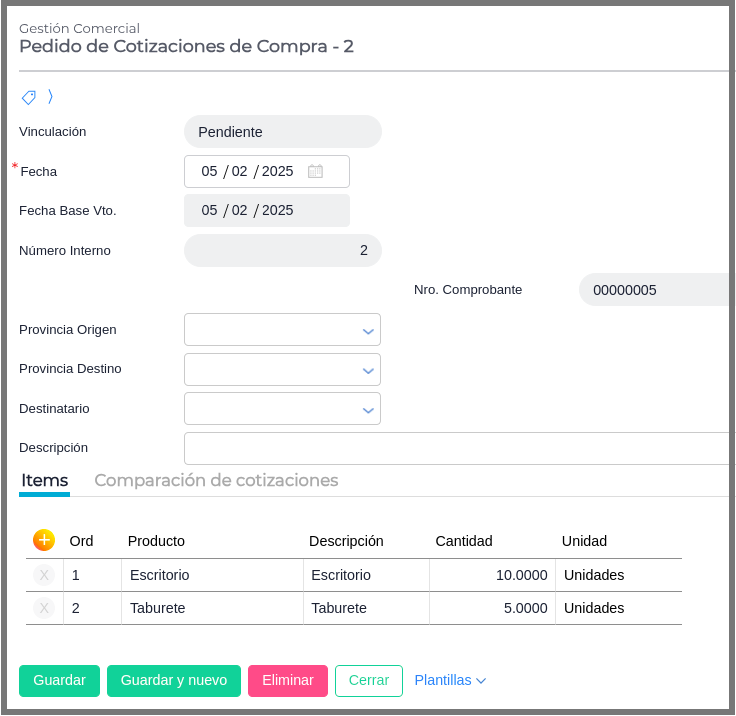Edit the Escritorio quantity cell 10.0000
Screen dimensions: 736x716
pos(493,575)
